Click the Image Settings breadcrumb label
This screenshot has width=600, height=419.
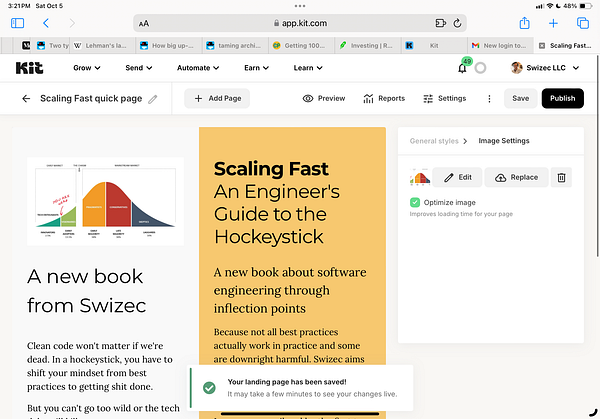(504, 141)
